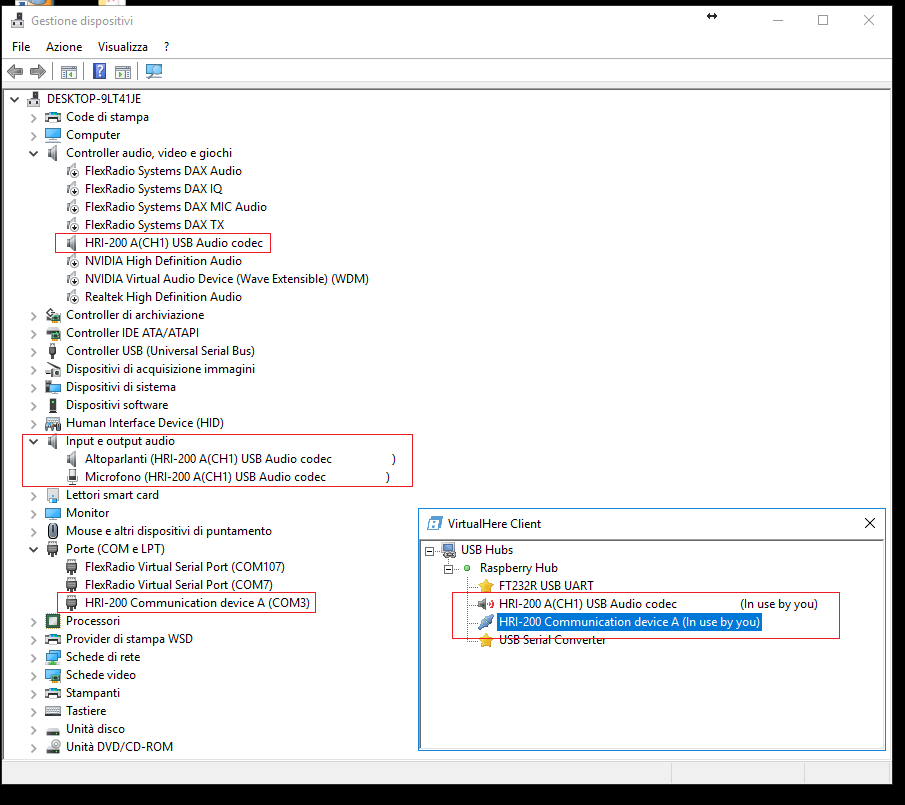Close the VirtualHere Client window
Screen dimensions: 905x805
870,523
